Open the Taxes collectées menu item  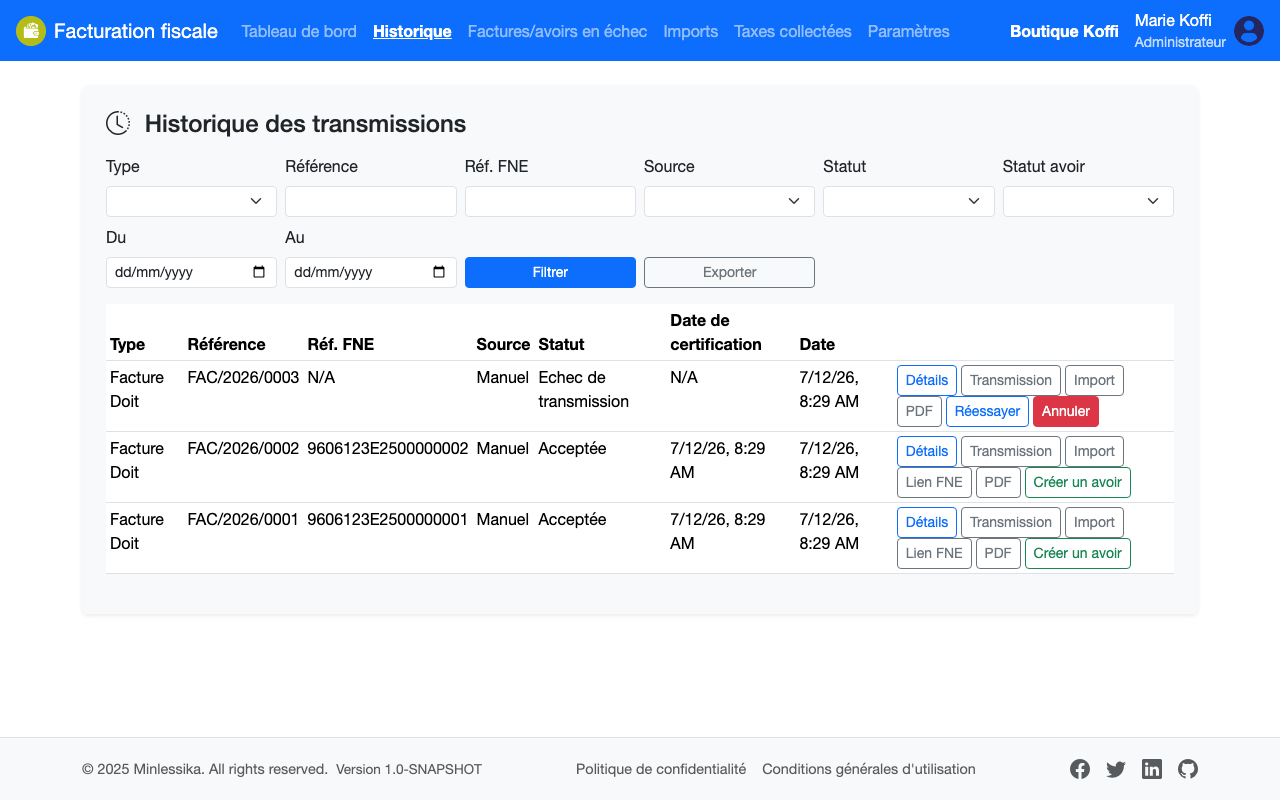click(x=793, y=31)
